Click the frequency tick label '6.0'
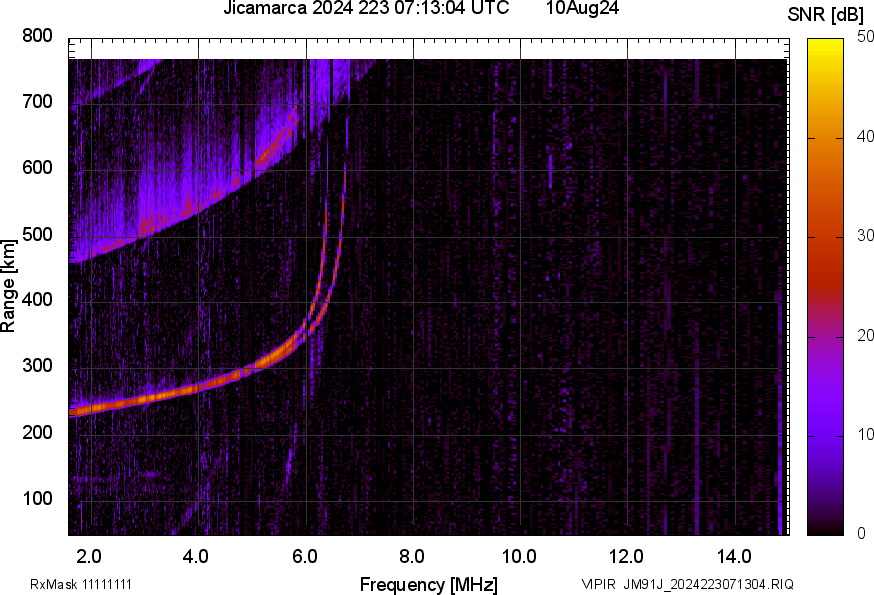The height and width of the screenshot is (595, 874). (304, 557)
